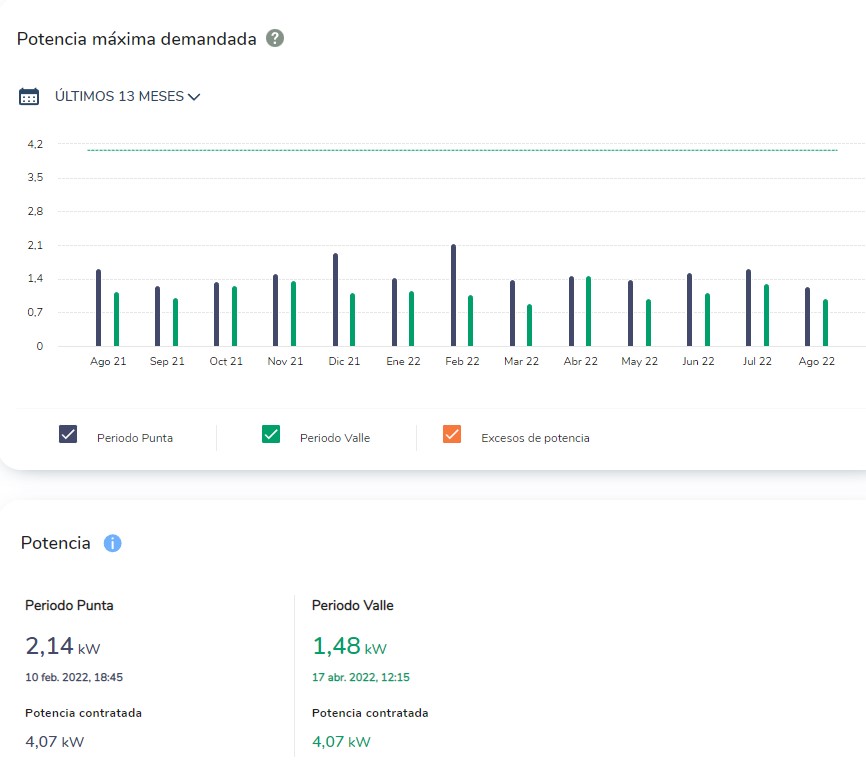Select the dark Punta bar for Sep 21

point(157,316)
